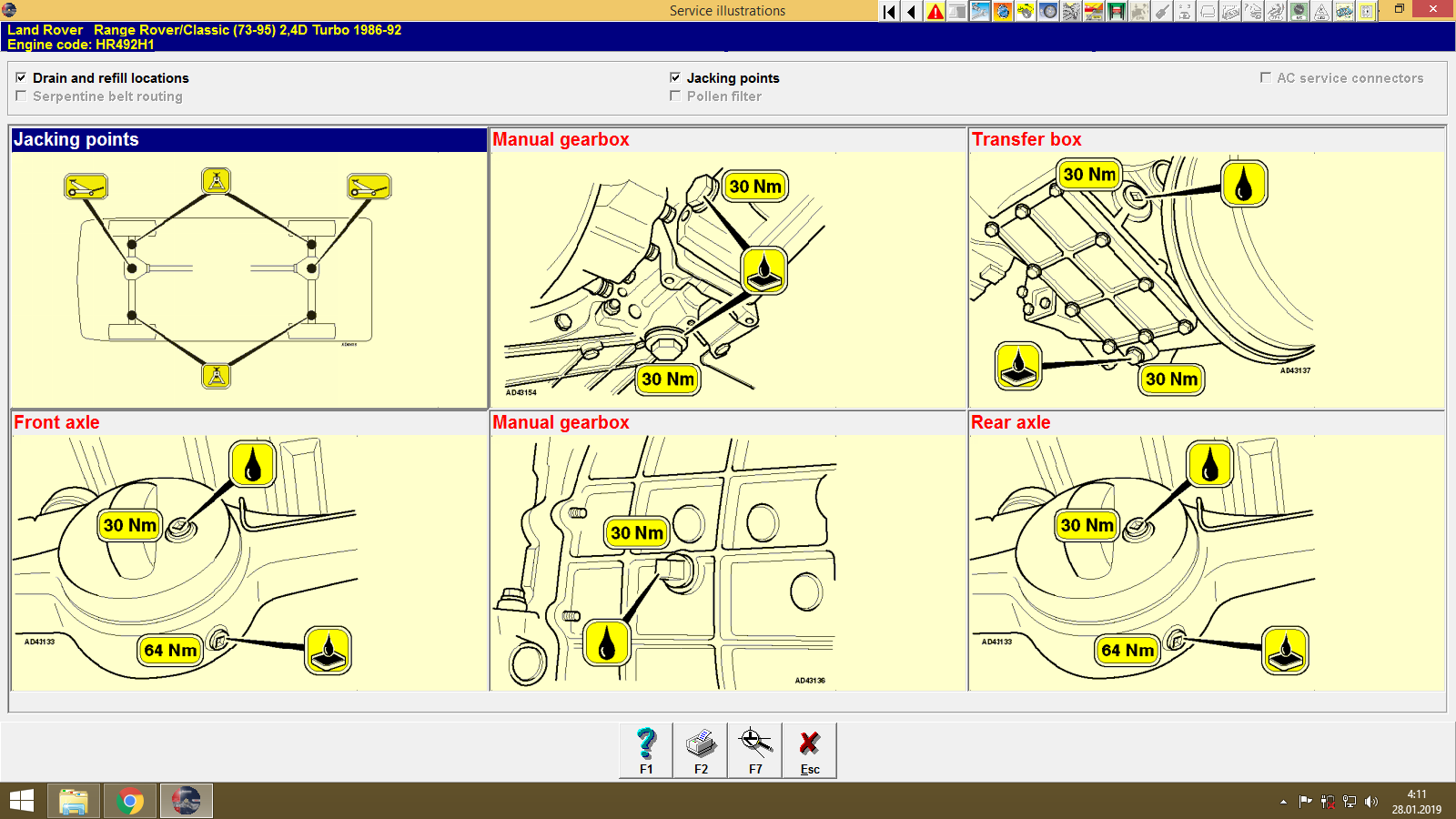Disable the Jacking points checkbox

(x=674, y=77)
